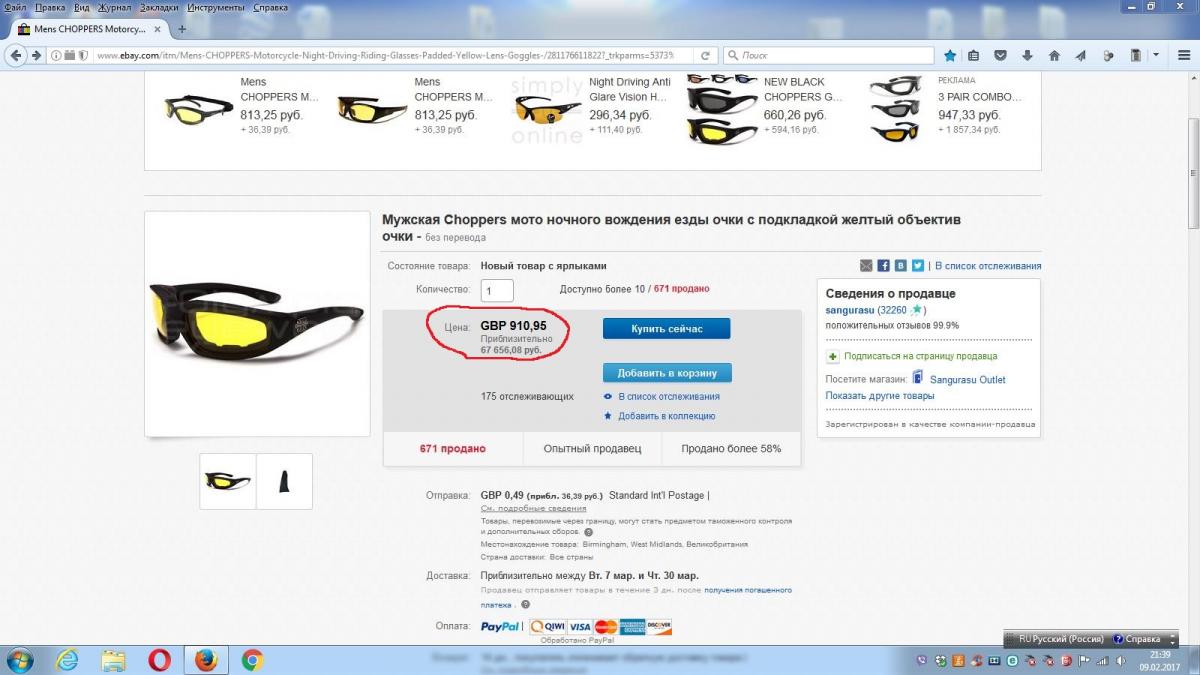The height and width of the screenshot is (675, 1200).
Task: Click the bookmark star in Firefox toolbar
Action: (x=950, y=55)
